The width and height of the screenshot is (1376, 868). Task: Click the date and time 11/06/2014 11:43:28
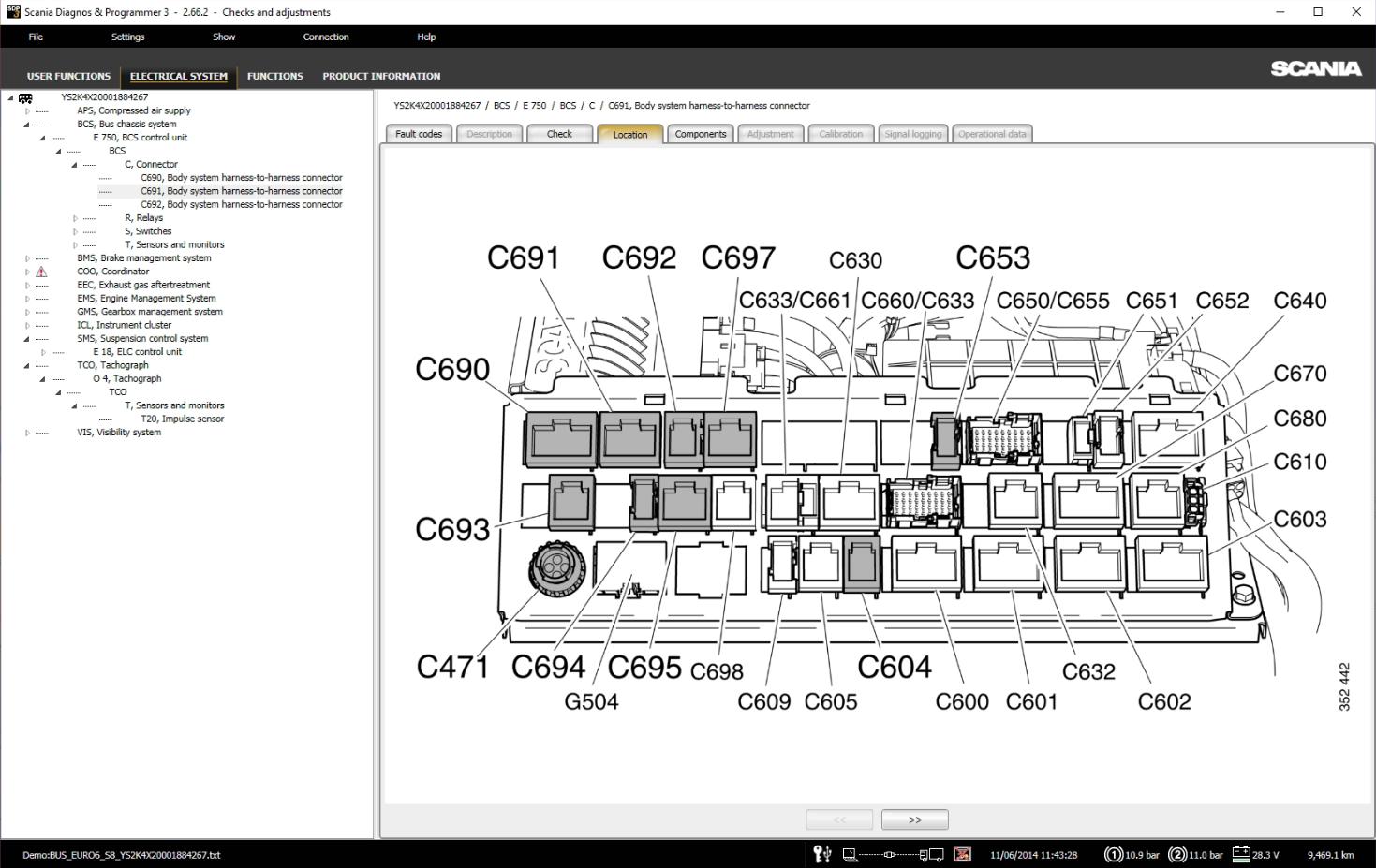tap(1033, 855)
